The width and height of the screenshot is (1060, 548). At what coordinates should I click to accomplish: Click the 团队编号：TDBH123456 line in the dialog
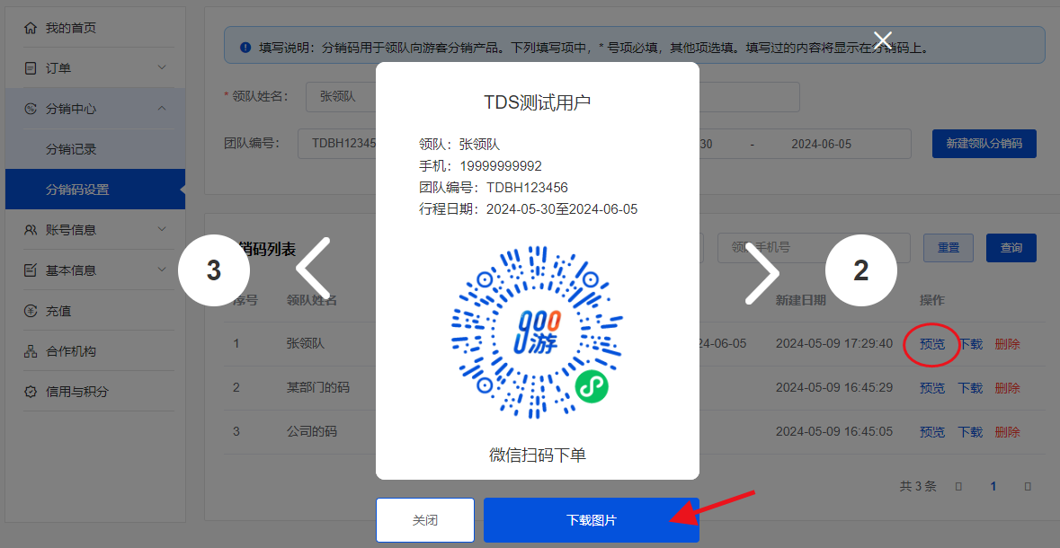tap(493, 187)
